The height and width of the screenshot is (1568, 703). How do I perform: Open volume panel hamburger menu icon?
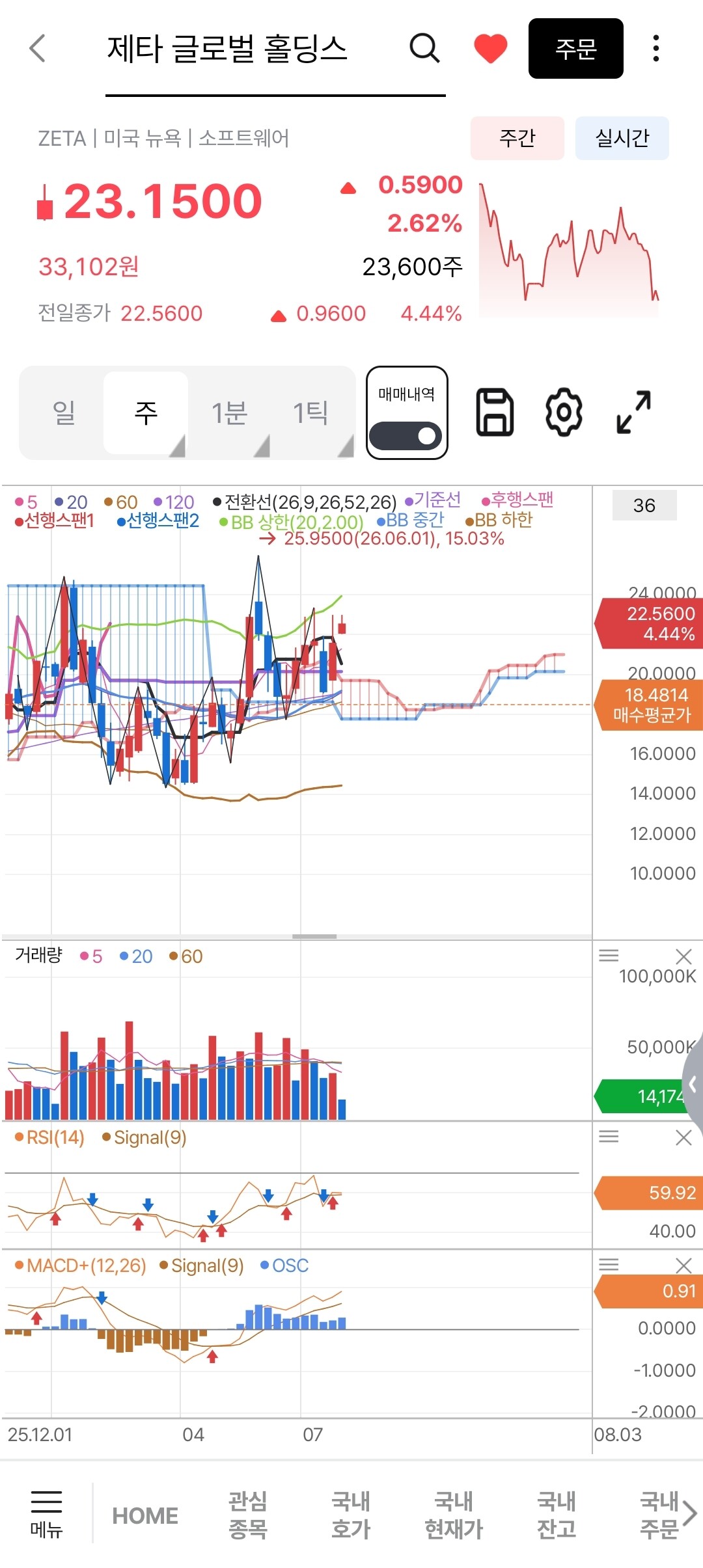609,956
